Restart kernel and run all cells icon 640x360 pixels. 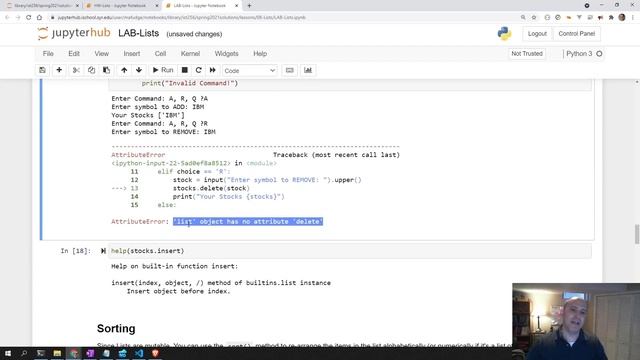point(213,70)
